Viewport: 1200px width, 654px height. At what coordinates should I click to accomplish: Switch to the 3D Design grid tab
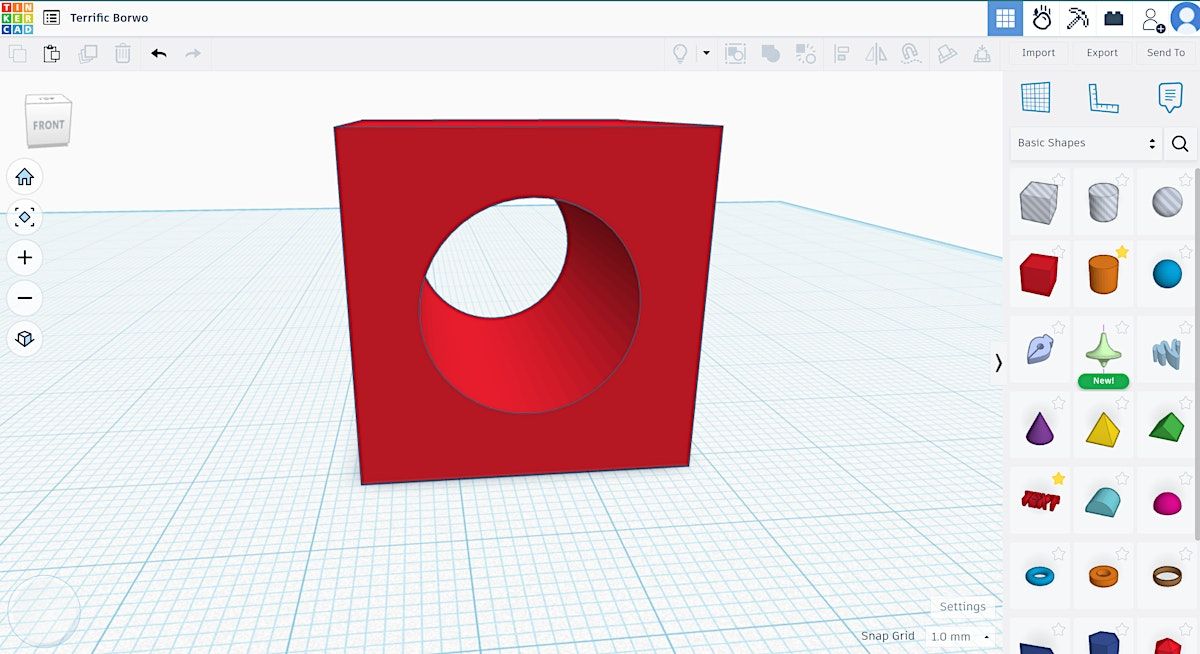tap(1005, 18)
